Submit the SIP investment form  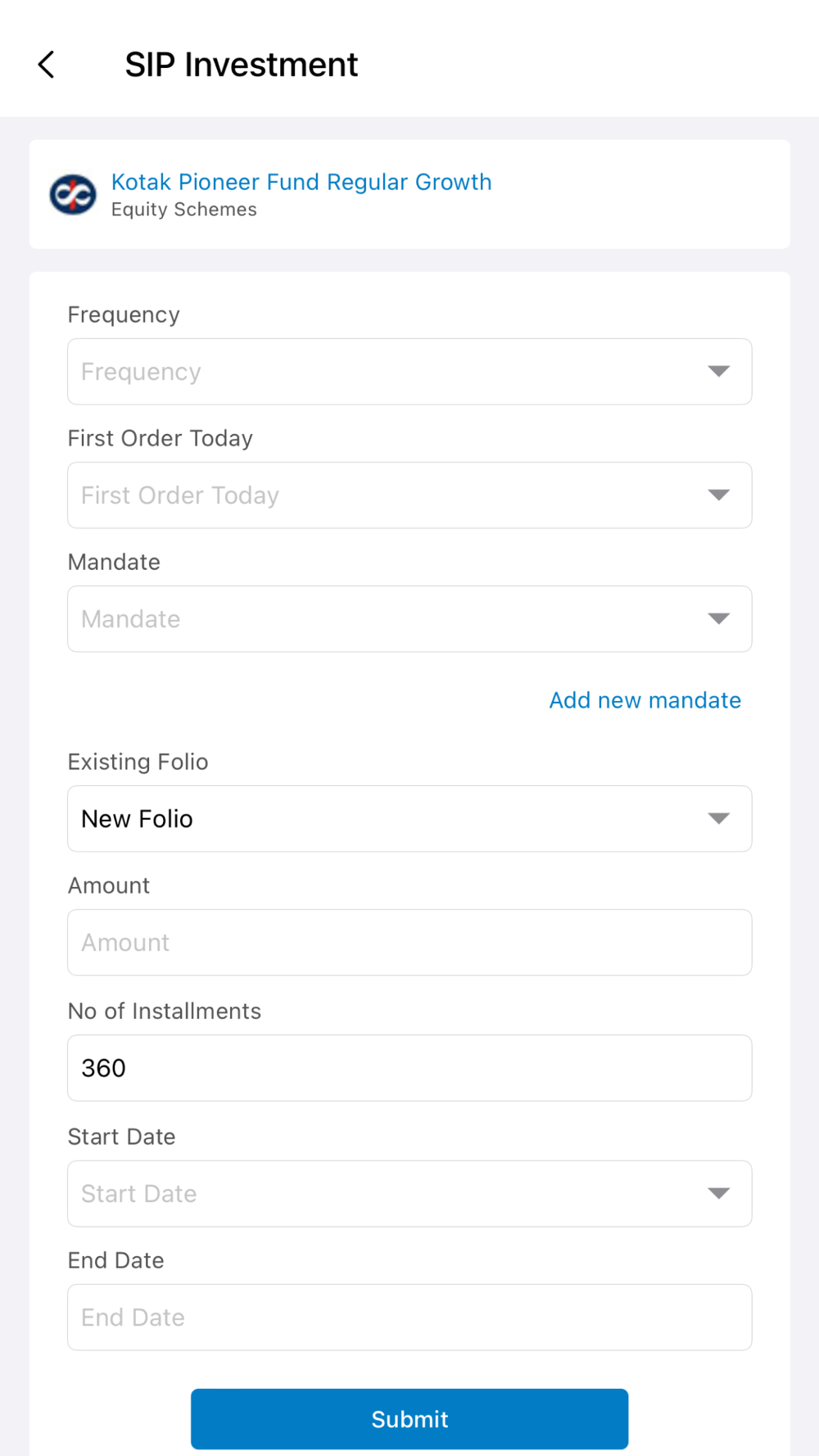tap(409, 1419)
